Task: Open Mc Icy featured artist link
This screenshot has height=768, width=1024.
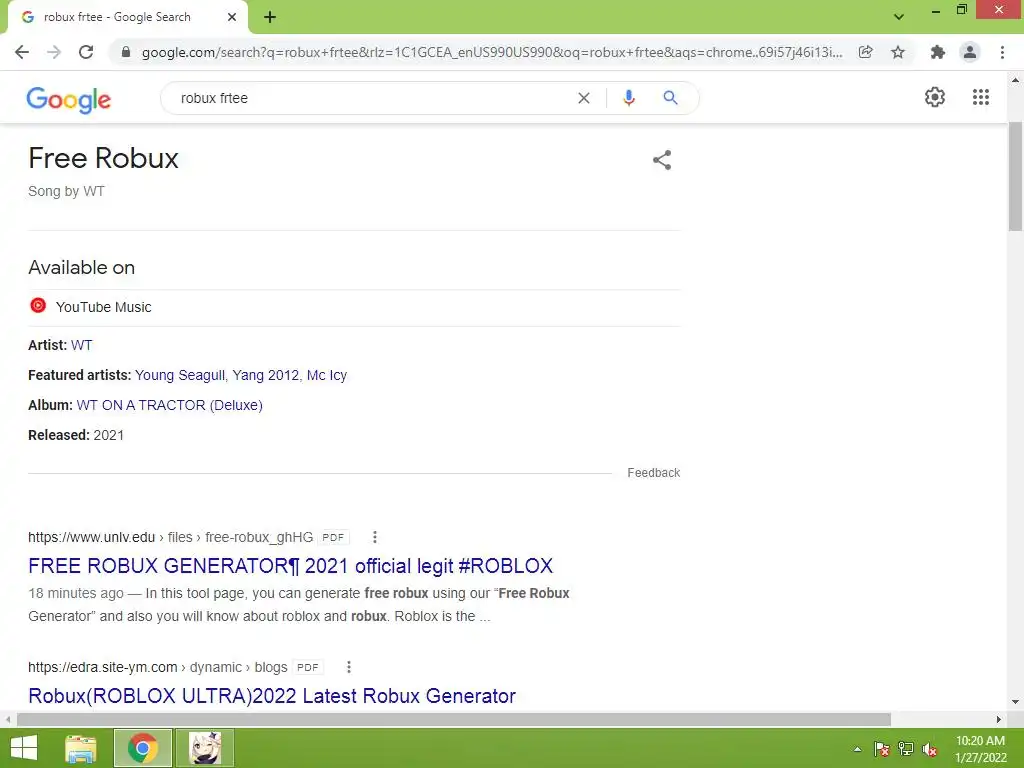Action: (x=327, y=375)
